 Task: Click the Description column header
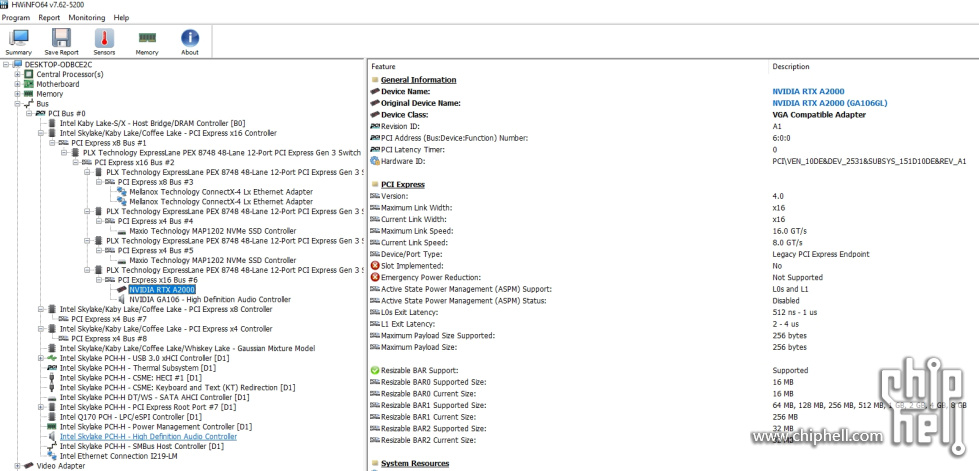pos(790,66)
